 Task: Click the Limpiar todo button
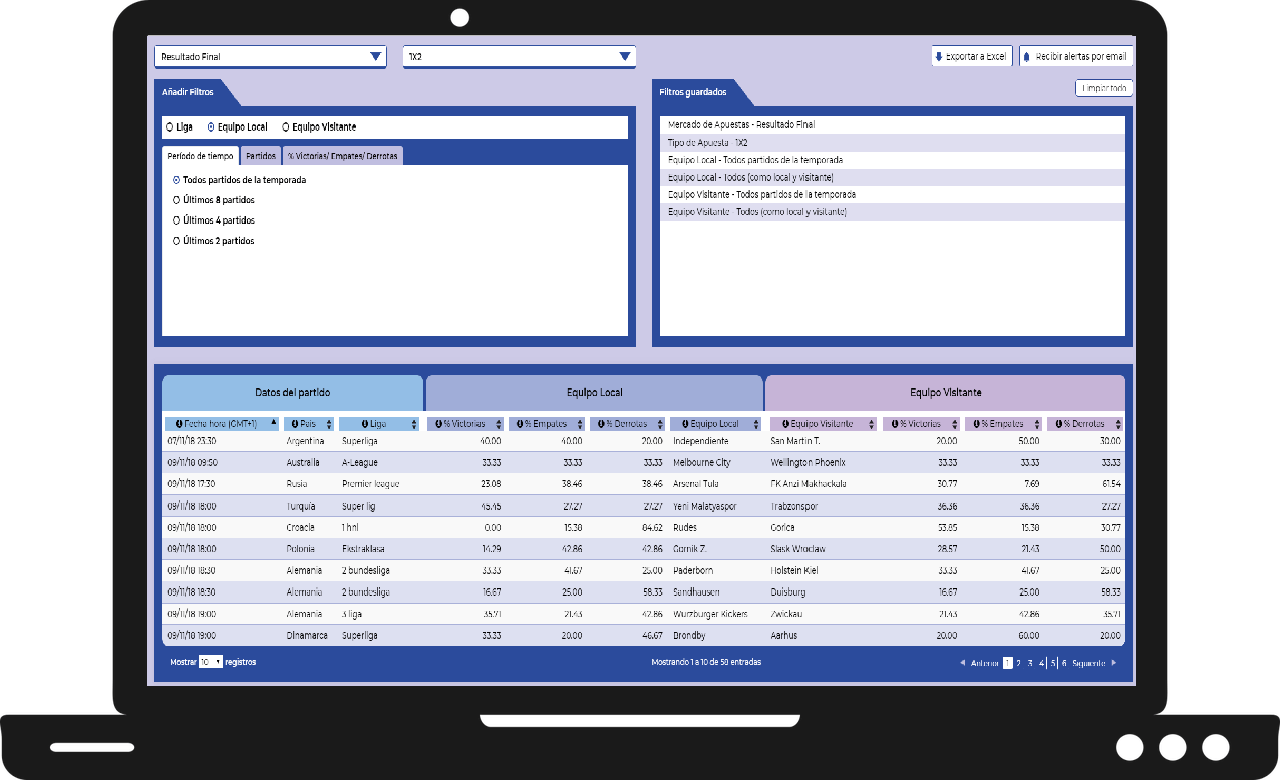click(1103, 88)
